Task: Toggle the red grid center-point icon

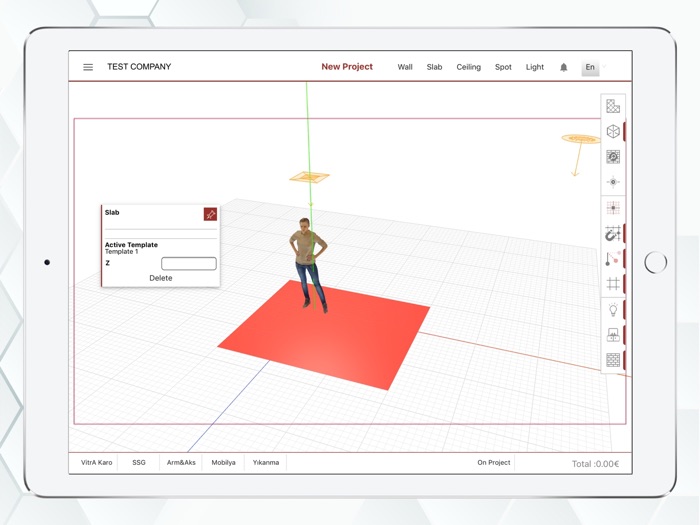Action: click(x=613, y=208)
